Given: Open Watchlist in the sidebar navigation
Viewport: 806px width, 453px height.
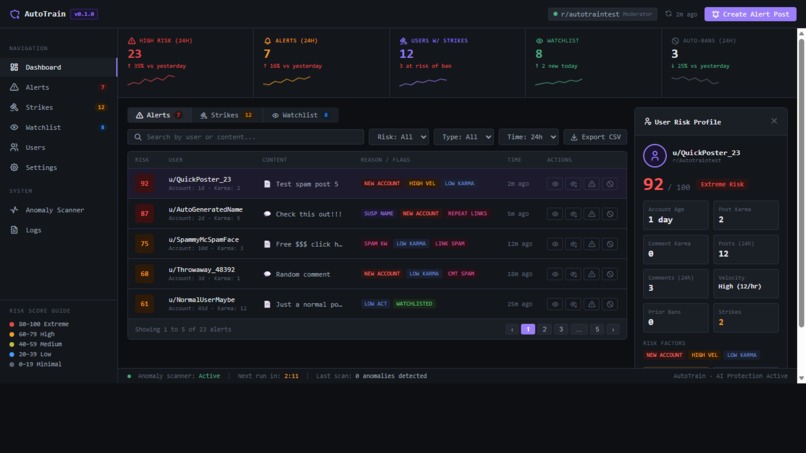Looking at the screenshot, I should [x=59, y=127].
